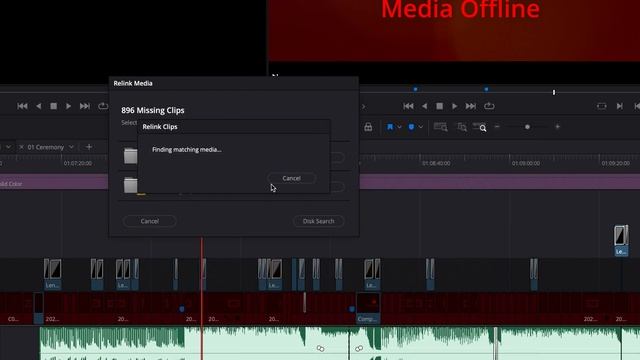Go to first frame in source viewer
Screen dimensions: 640x360
tap(22, 106)
